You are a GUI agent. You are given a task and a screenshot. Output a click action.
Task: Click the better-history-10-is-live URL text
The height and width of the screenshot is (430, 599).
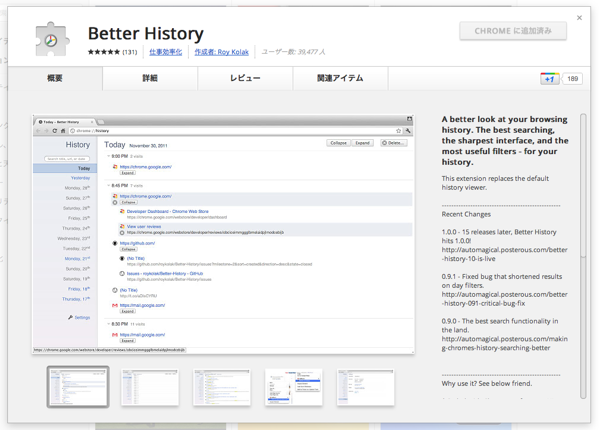[x=504, y=254]
